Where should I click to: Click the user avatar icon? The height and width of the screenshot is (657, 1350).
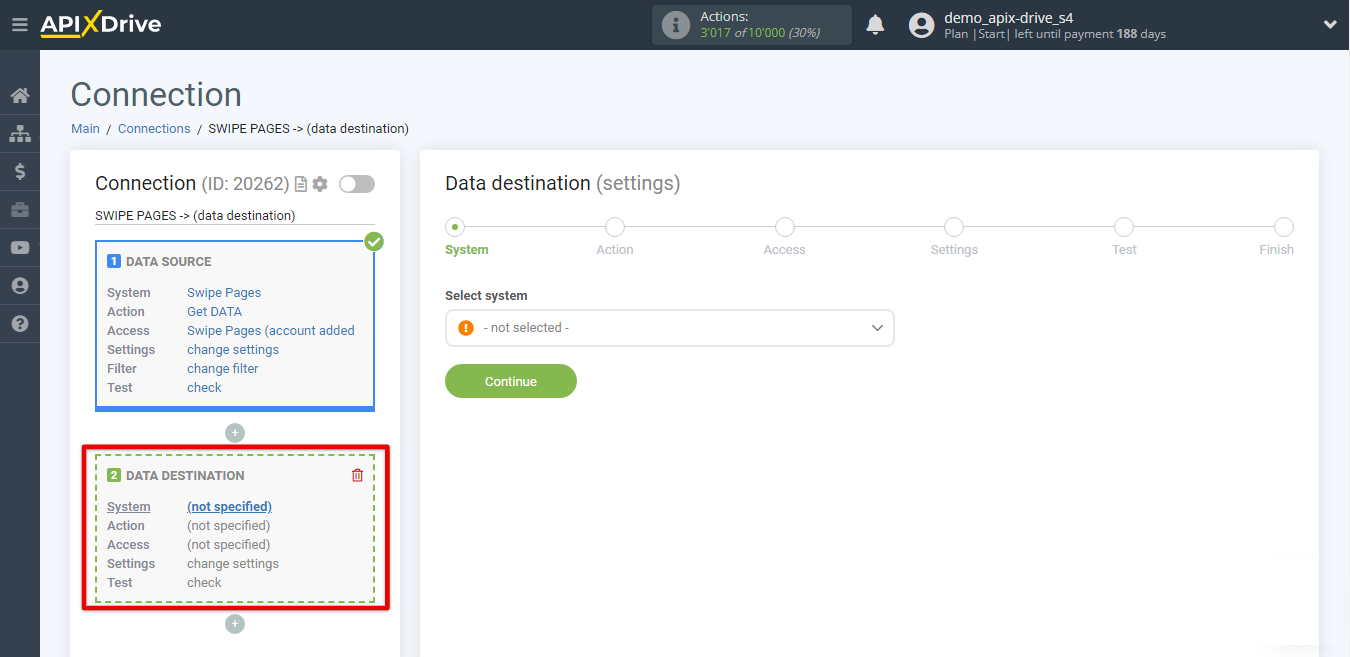(921, 25)
